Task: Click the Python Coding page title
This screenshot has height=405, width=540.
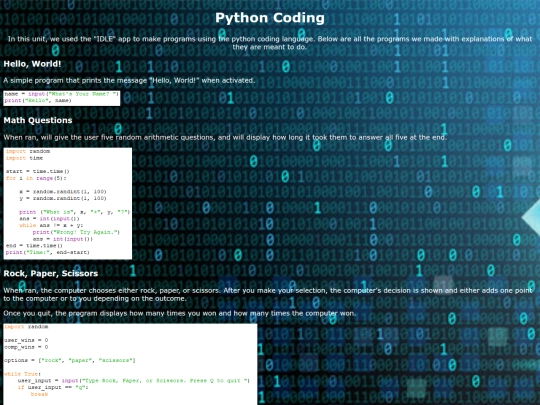Action: tap(270, 18)
